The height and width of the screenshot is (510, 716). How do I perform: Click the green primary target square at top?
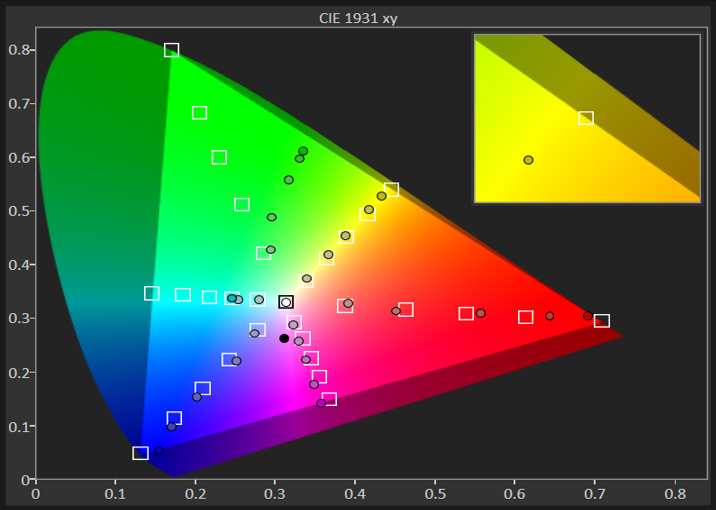pyautogui.click(x=171, y=50)
